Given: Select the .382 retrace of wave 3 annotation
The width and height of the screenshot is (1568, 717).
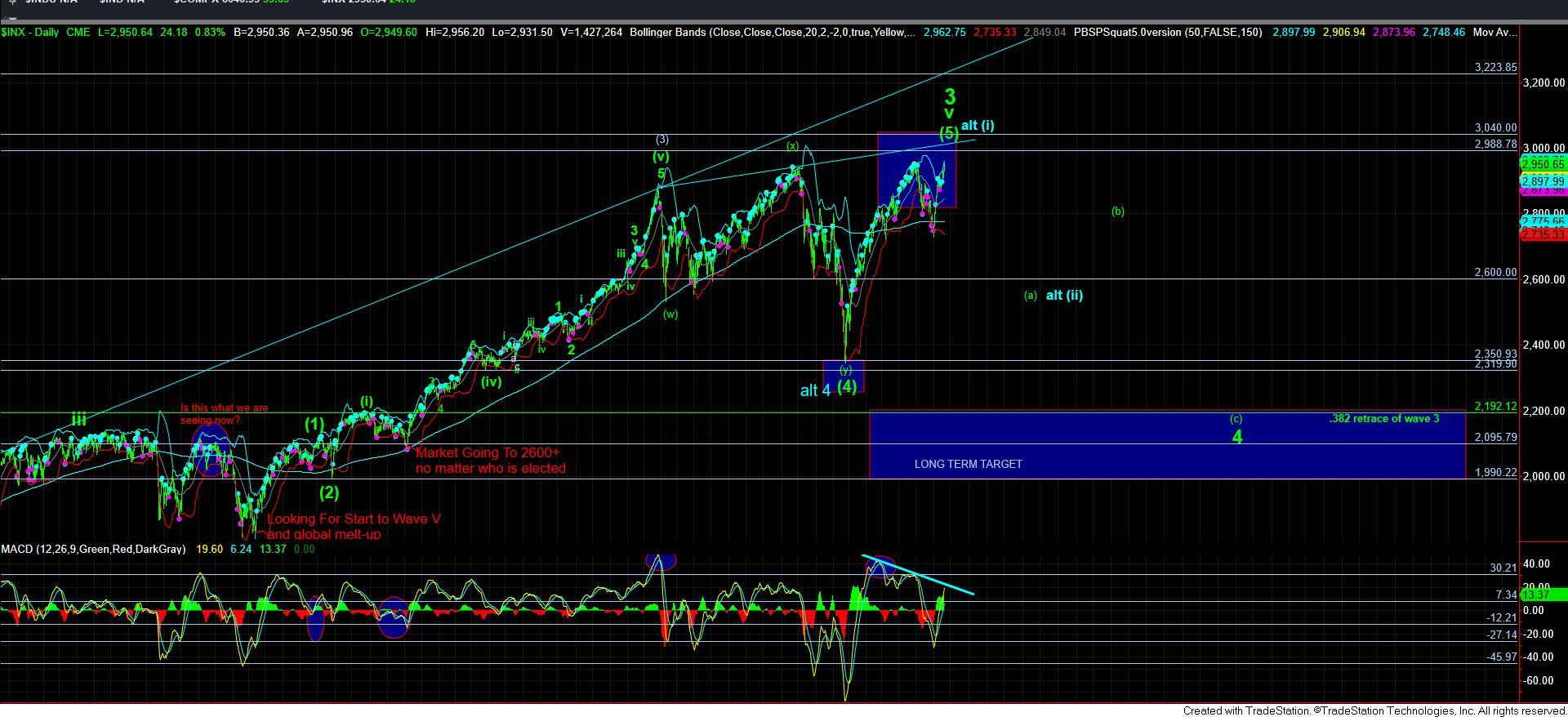Looking at the screenshot, I should tap(1384, 419).
